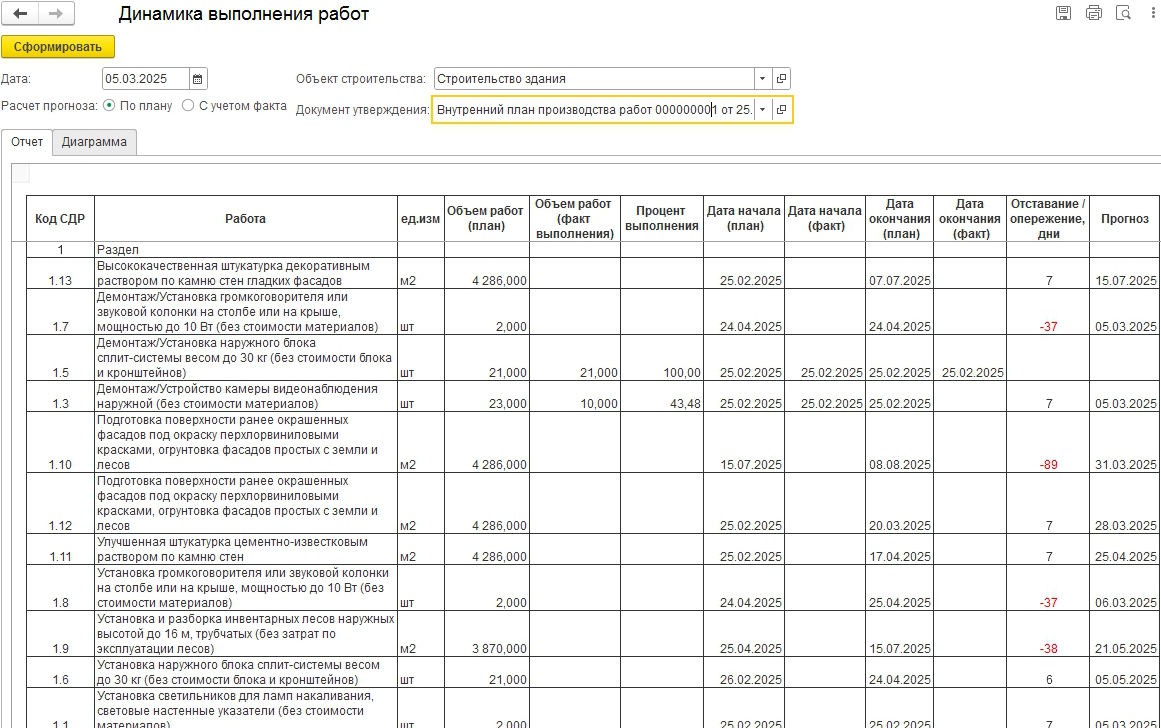The height and width of the screenshot is (728, 1161).
Task: Click the Дата начала (план) header
Action: pos(743,218)
